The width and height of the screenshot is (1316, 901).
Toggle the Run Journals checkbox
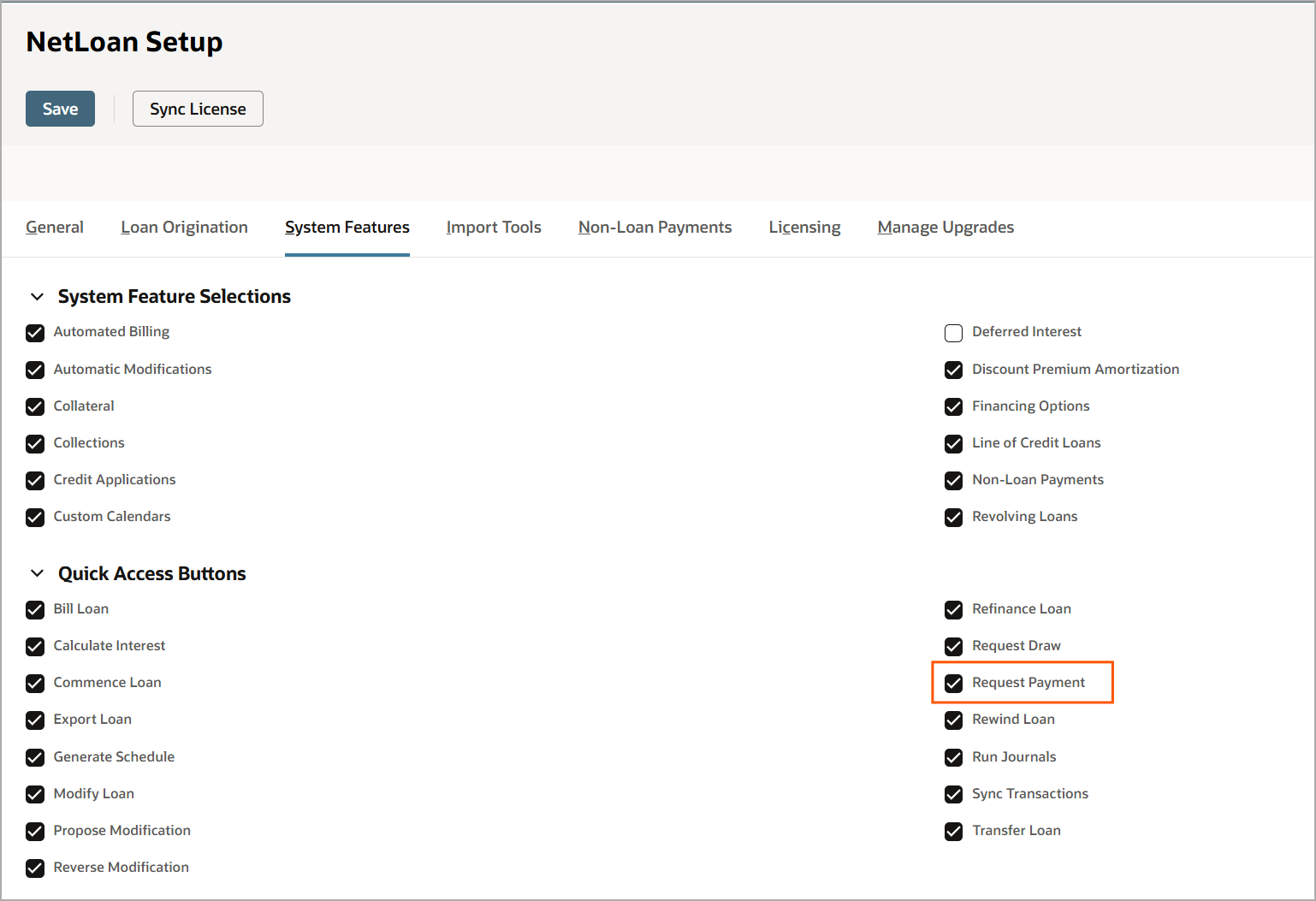click(953, 757)
